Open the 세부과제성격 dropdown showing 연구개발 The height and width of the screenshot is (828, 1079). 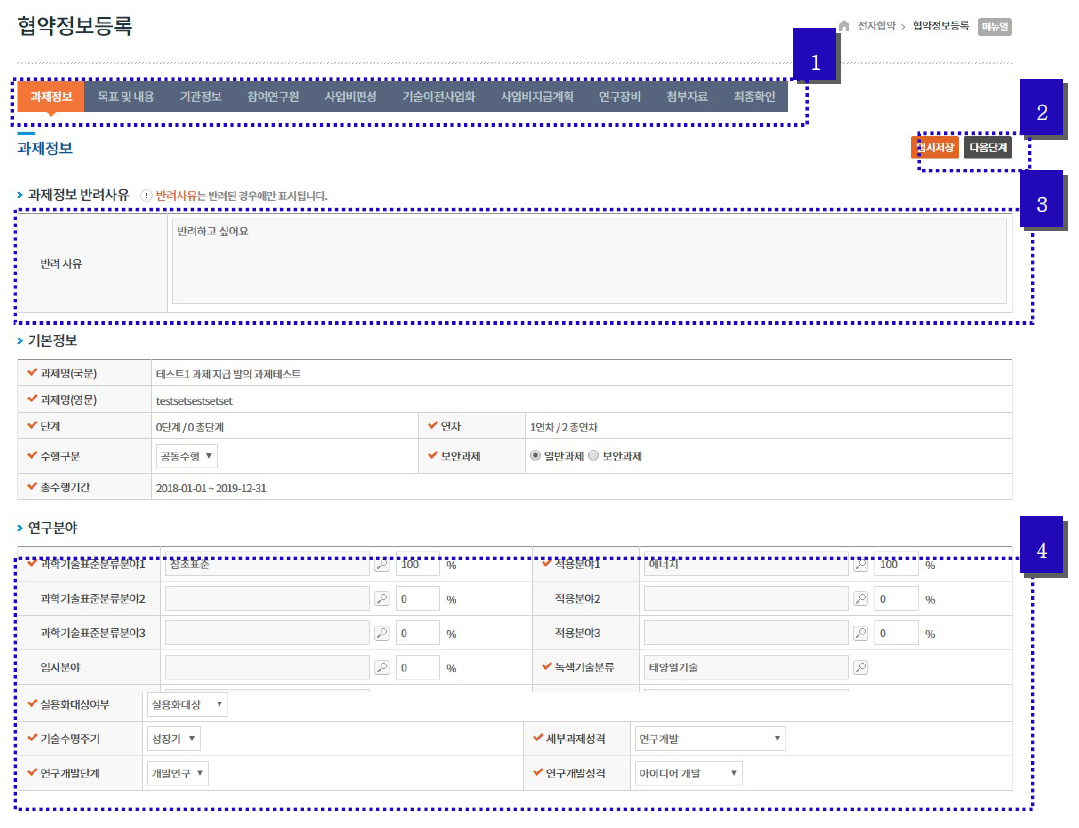click(709, 739)
